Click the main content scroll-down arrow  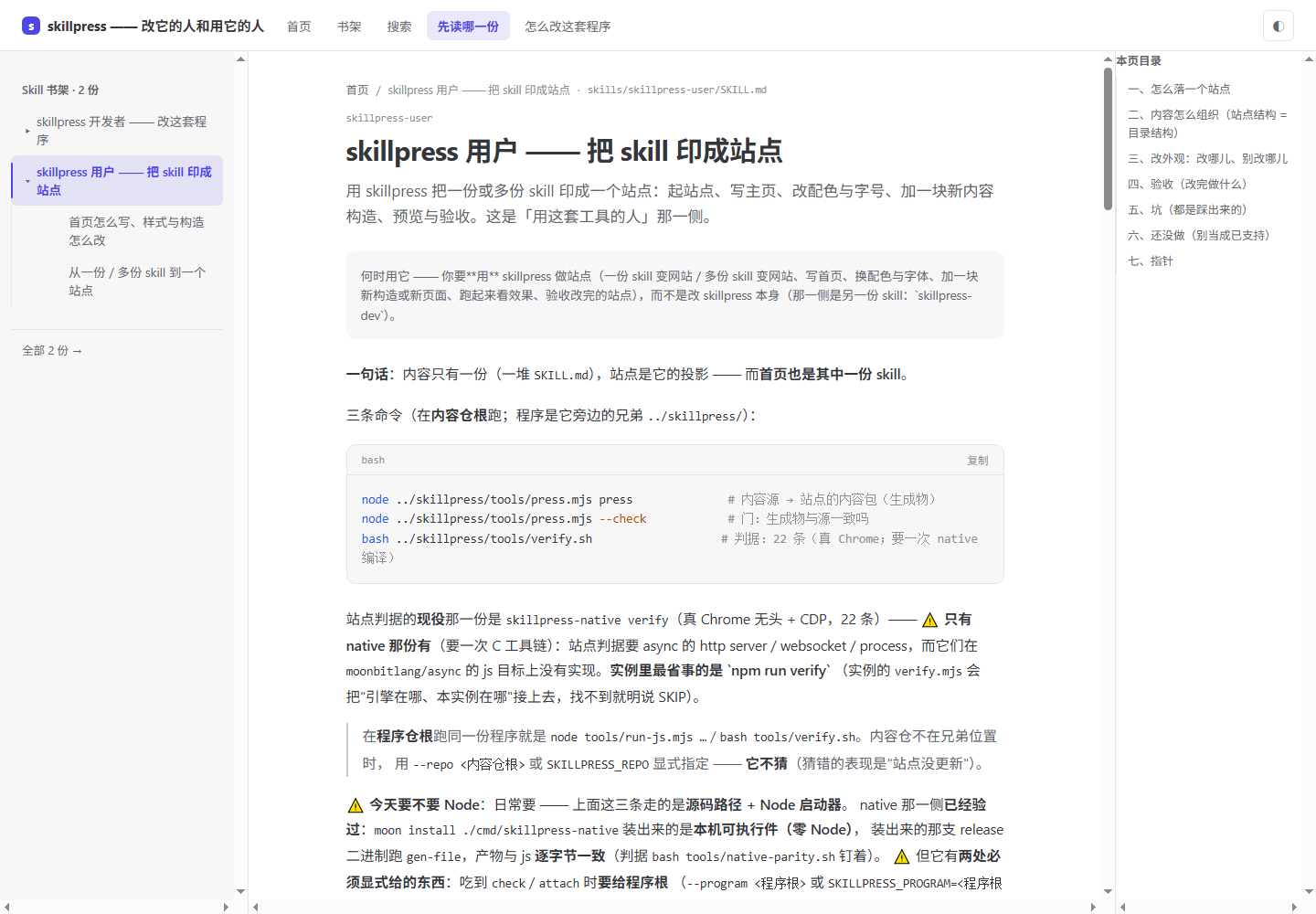click(1108, 891)
